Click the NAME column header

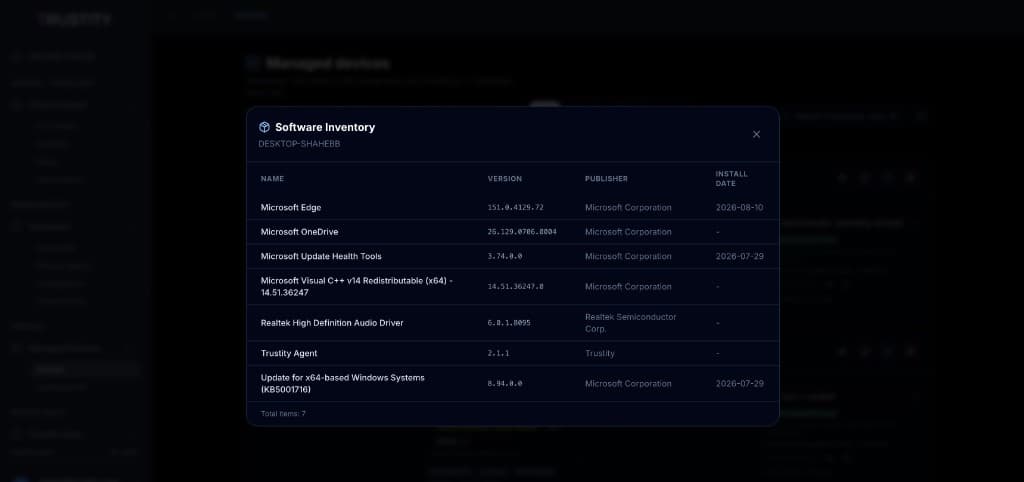(272, 179)
